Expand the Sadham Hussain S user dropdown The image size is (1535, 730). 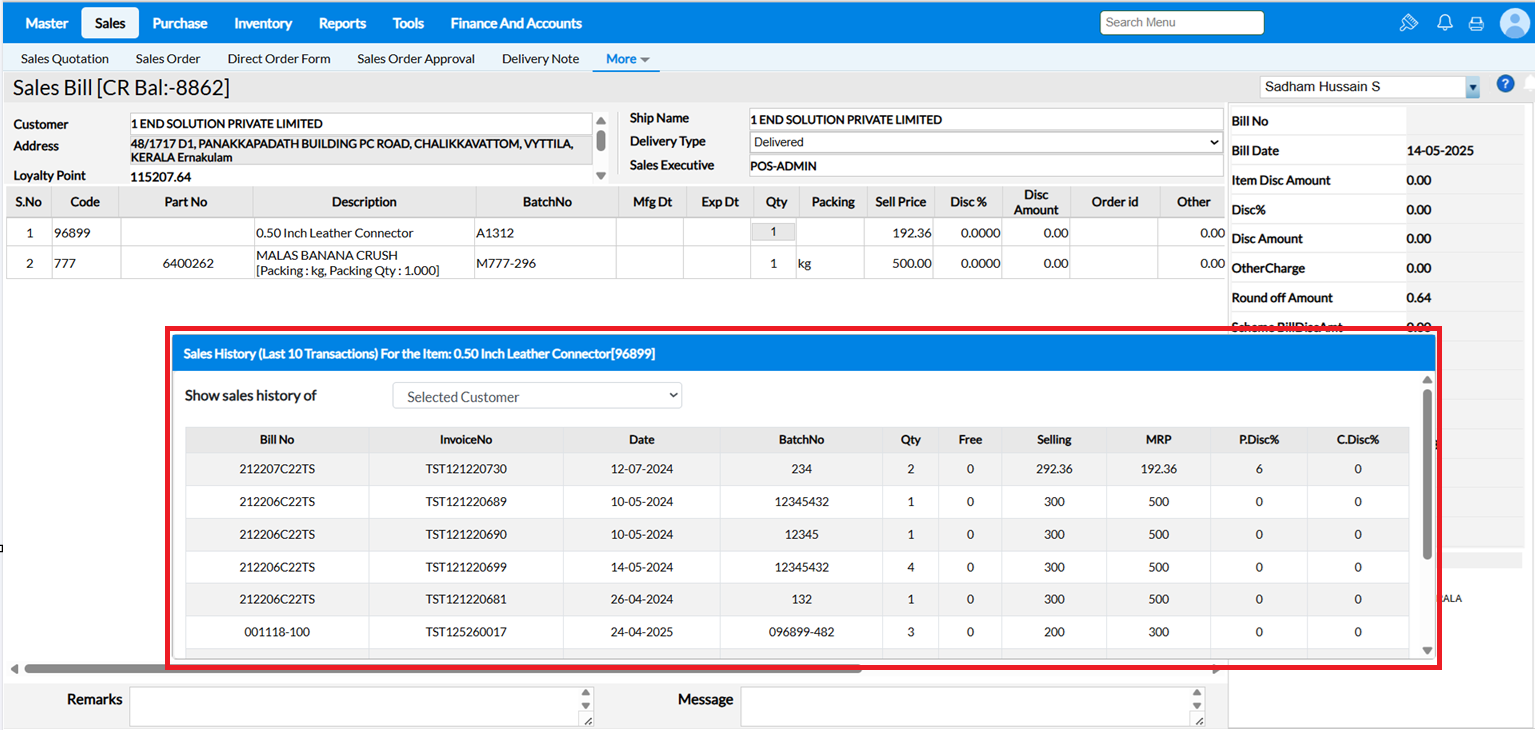click(x=1472, y=88)
